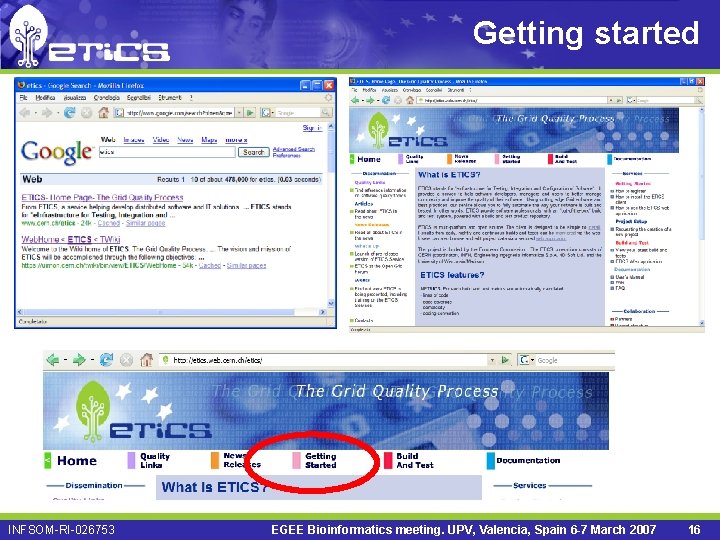Click Stop icon in small ETICS home page window
720x540 pixels.
click(x=398, y=100)
